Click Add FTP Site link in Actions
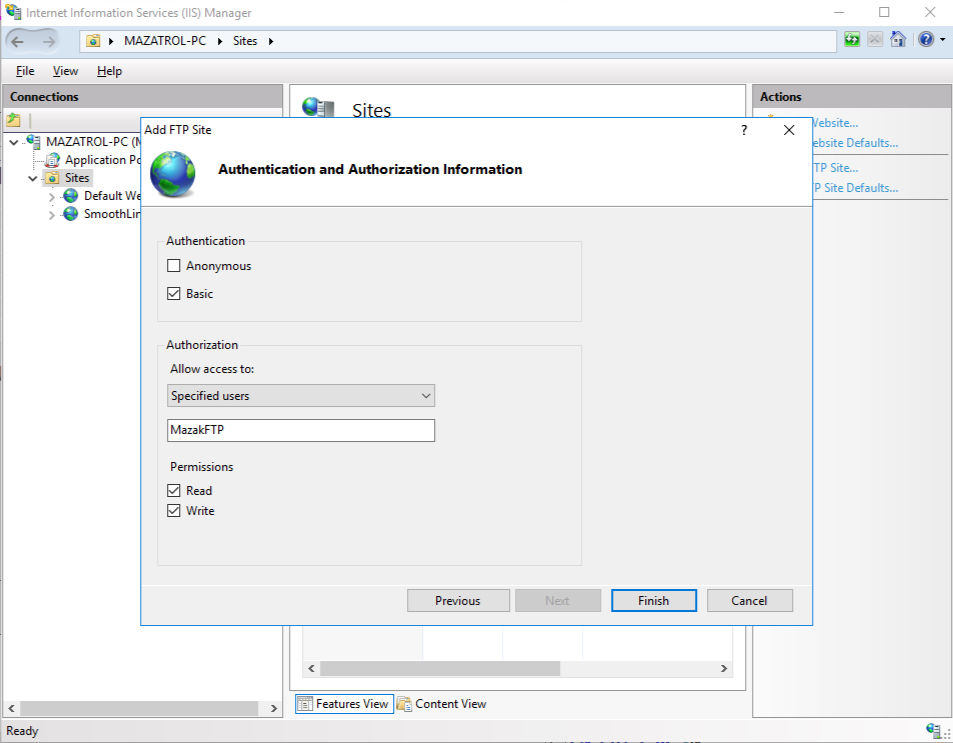Screen dimensions: 953x743 pyautogui.click(x=835, y=168)
